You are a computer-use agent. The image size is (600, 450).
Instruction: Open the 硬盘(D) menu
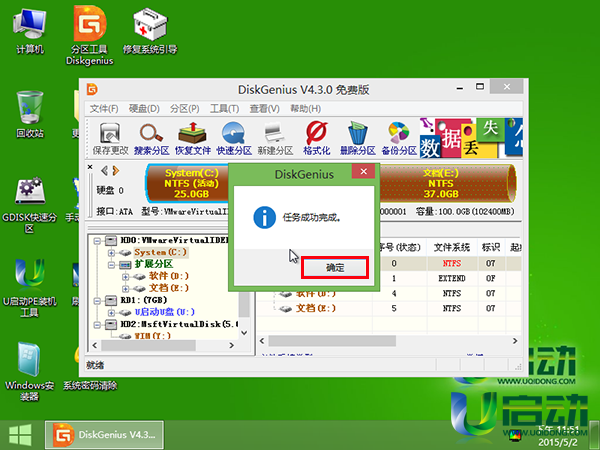click(144, 109)
